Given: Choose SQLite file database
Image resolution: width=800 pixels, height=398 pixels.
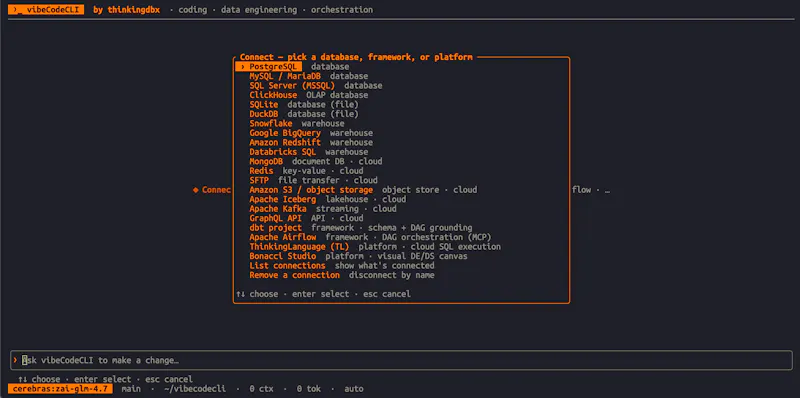Looking at the screenshot, I should click(304, 105).
